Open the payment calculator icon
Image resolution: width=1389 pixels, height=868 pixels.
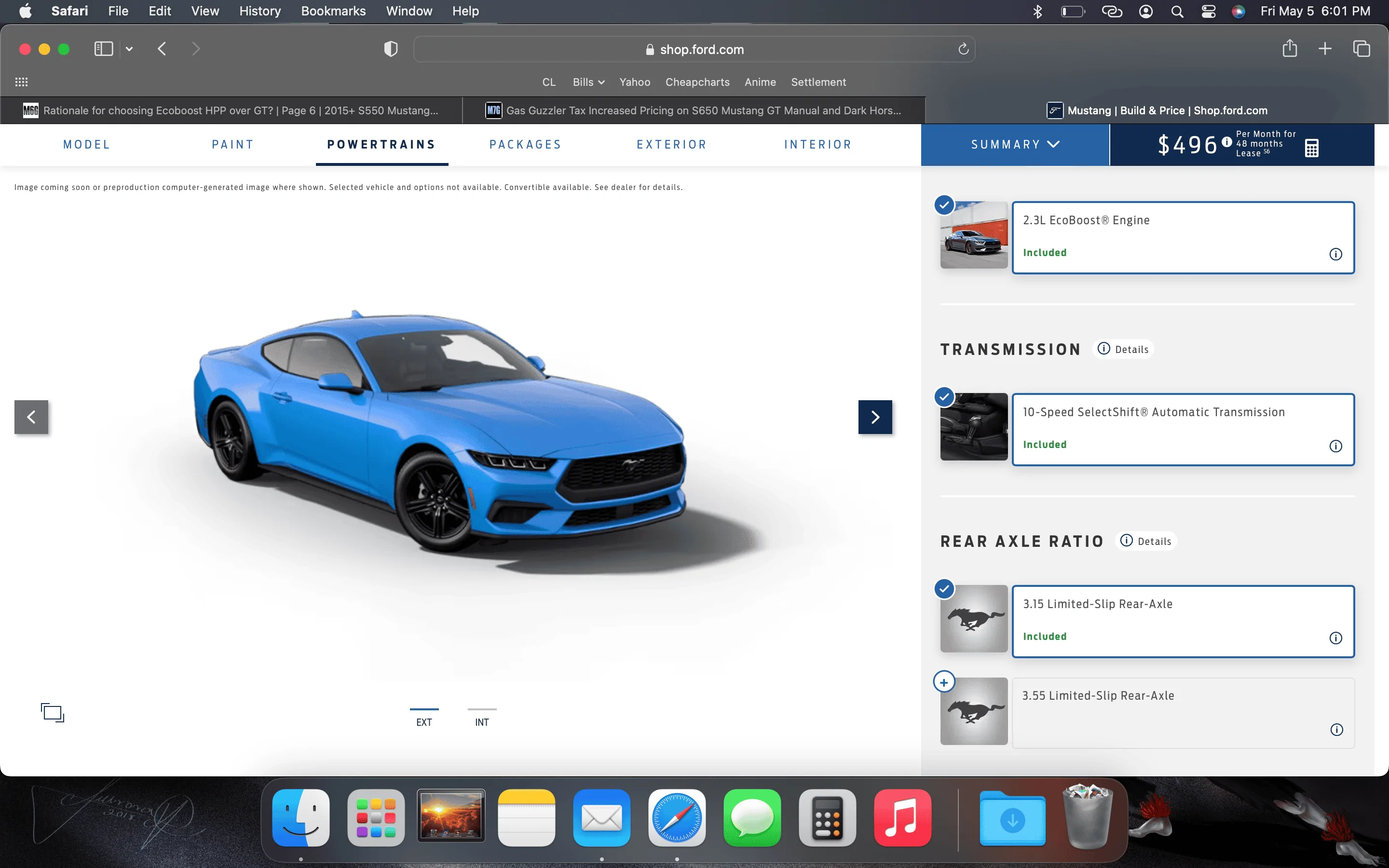[x=1311, y=148]
